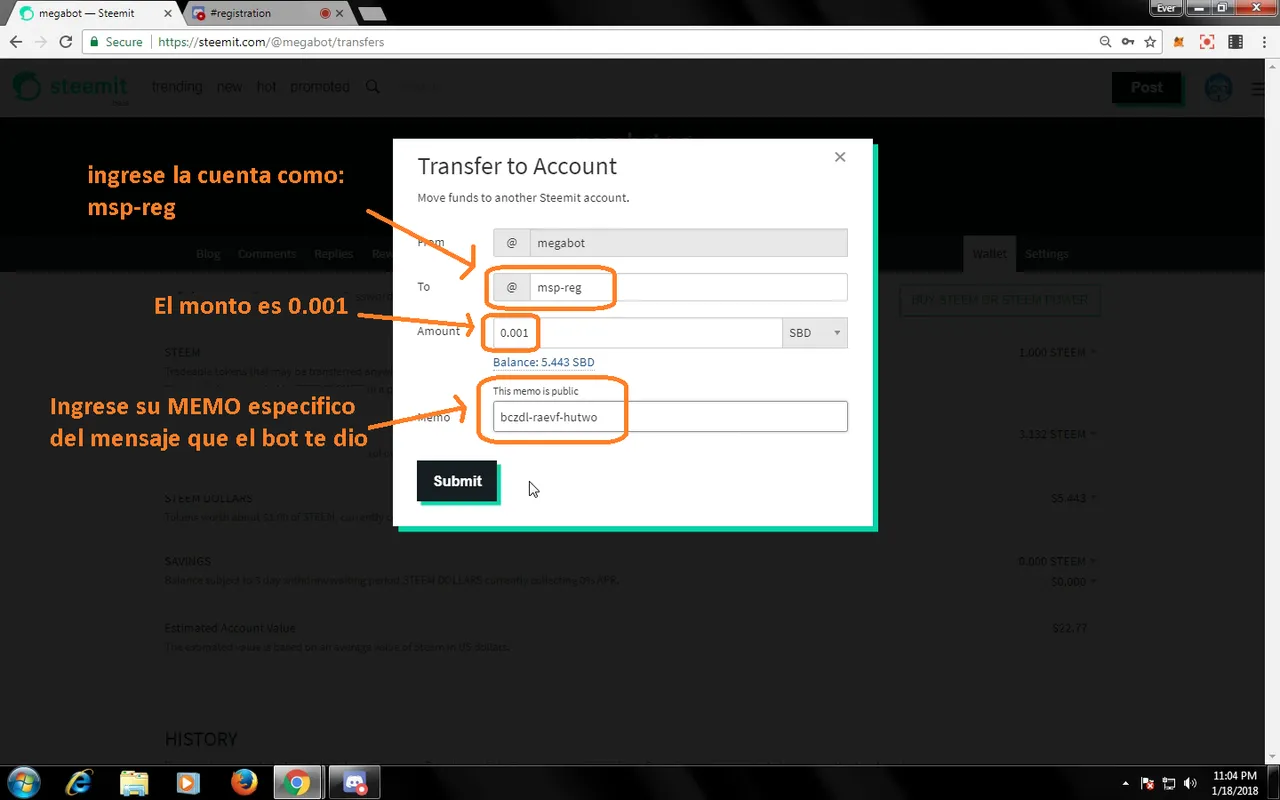The width and height of the screenshot is (1280, 800).
Task: Click the address bar URL
Action: click(x=271, y=42)
